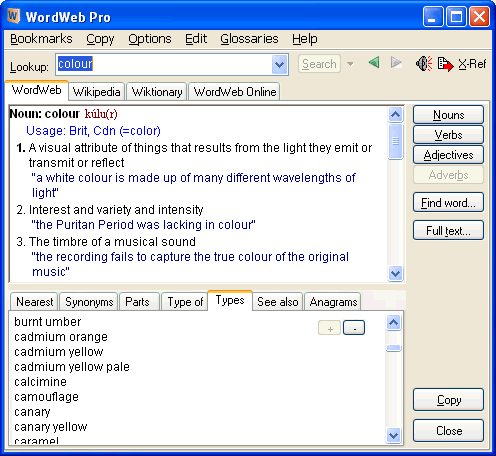Select 'canary' in the list
This screenshot has width=496, height=456.
pos(32,412)
